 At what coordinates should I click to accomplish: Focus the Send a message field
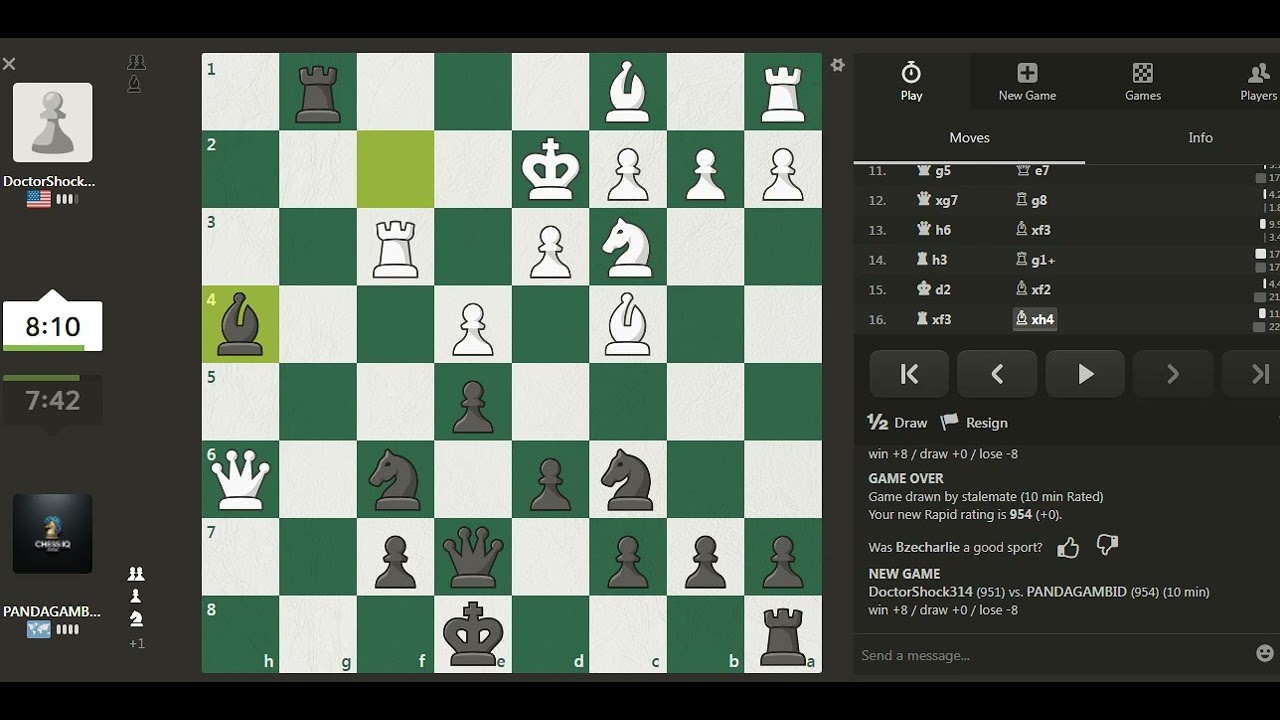pyautogui.click(x=1050, y=655)
